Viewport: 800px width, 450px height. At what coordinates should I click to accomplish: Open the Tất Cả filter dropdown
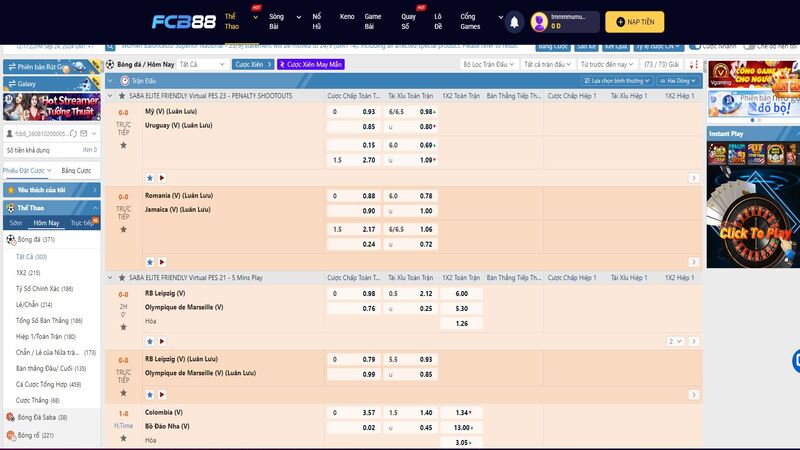pos(202,64)
